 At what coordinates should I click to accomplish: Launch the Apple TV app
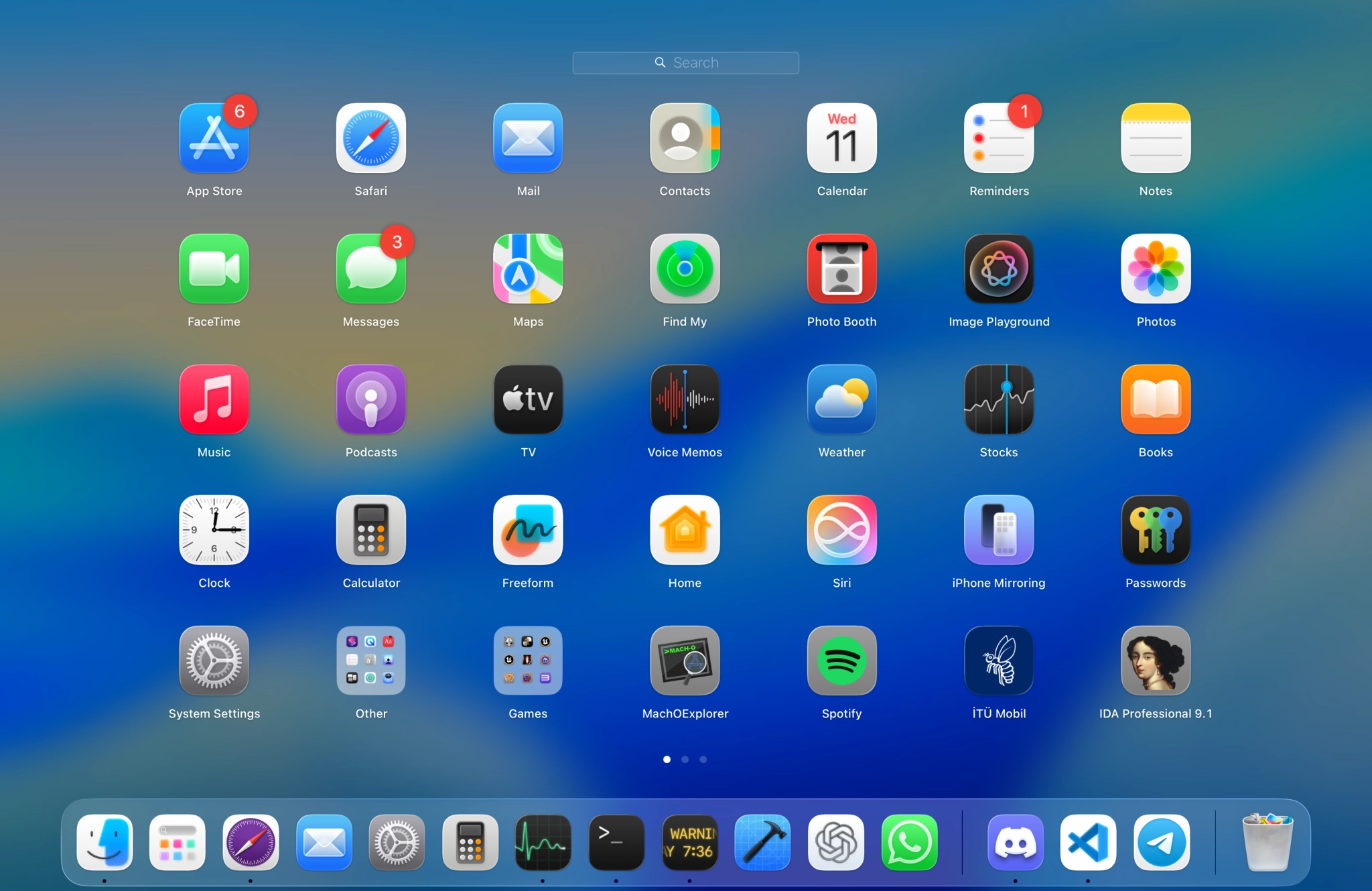pos(528,399)
